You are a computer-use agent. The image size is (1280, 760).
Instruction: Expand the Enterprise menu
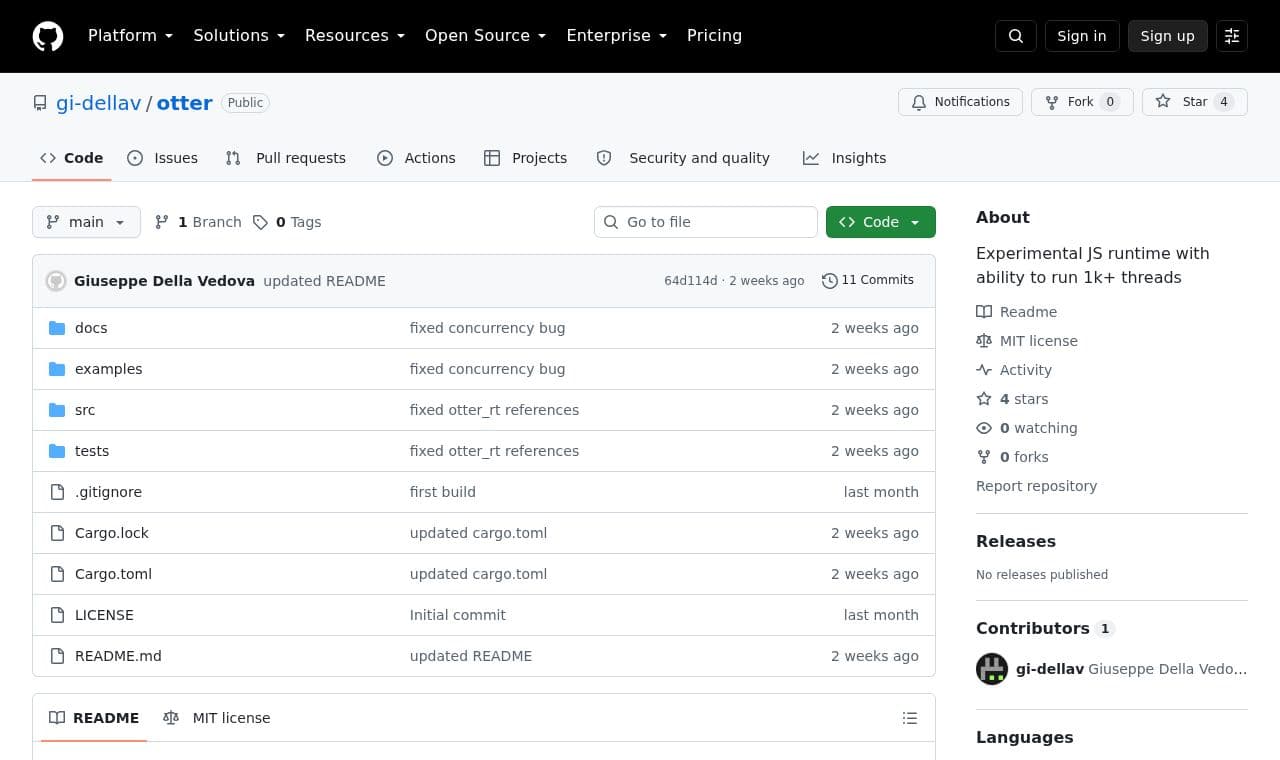(x=616, y=36)
